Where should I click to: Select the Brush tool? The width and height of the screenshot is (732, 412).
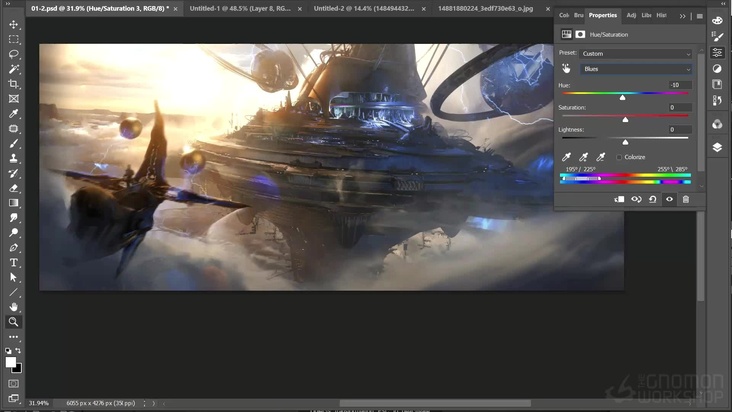coord(14,144)
